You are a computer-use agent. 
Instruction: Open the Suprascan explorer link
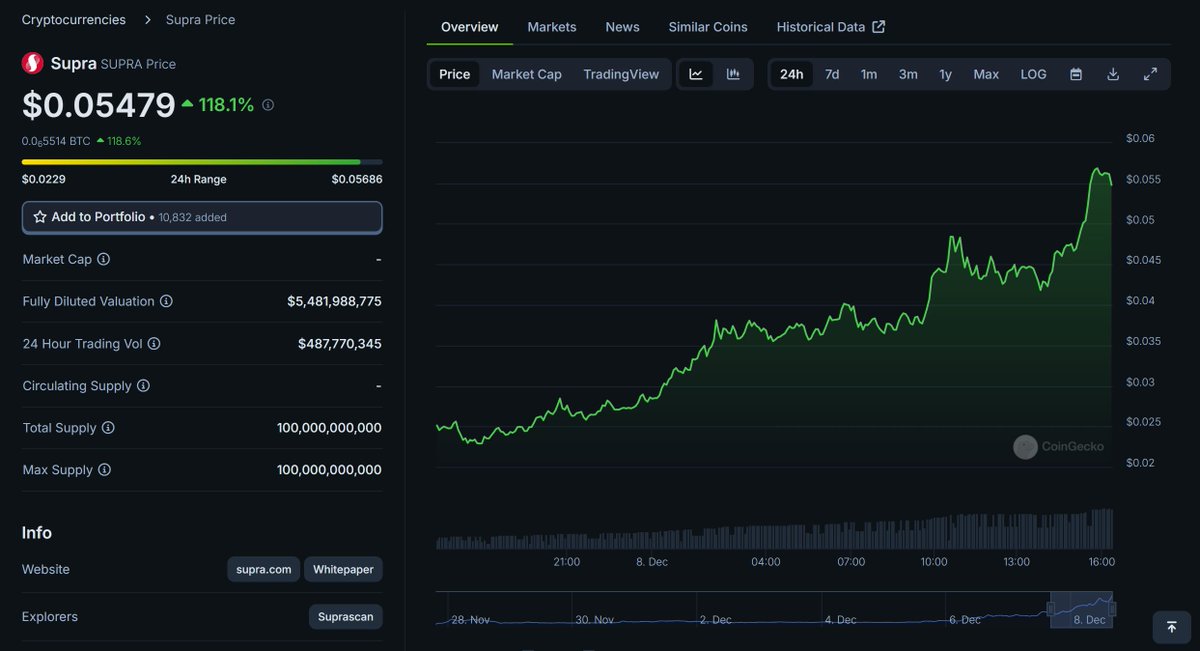[x=346, y=617]
